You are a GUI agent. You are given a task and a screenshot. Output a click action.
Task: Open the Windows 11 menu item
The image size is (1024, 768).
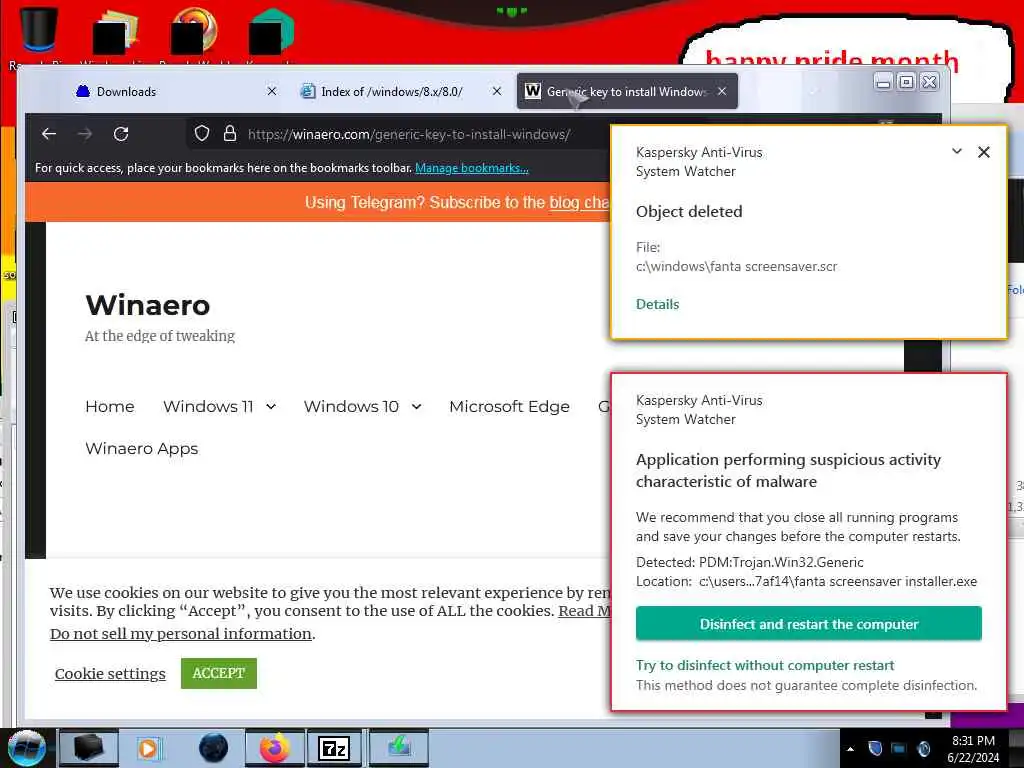coord(208,406)
